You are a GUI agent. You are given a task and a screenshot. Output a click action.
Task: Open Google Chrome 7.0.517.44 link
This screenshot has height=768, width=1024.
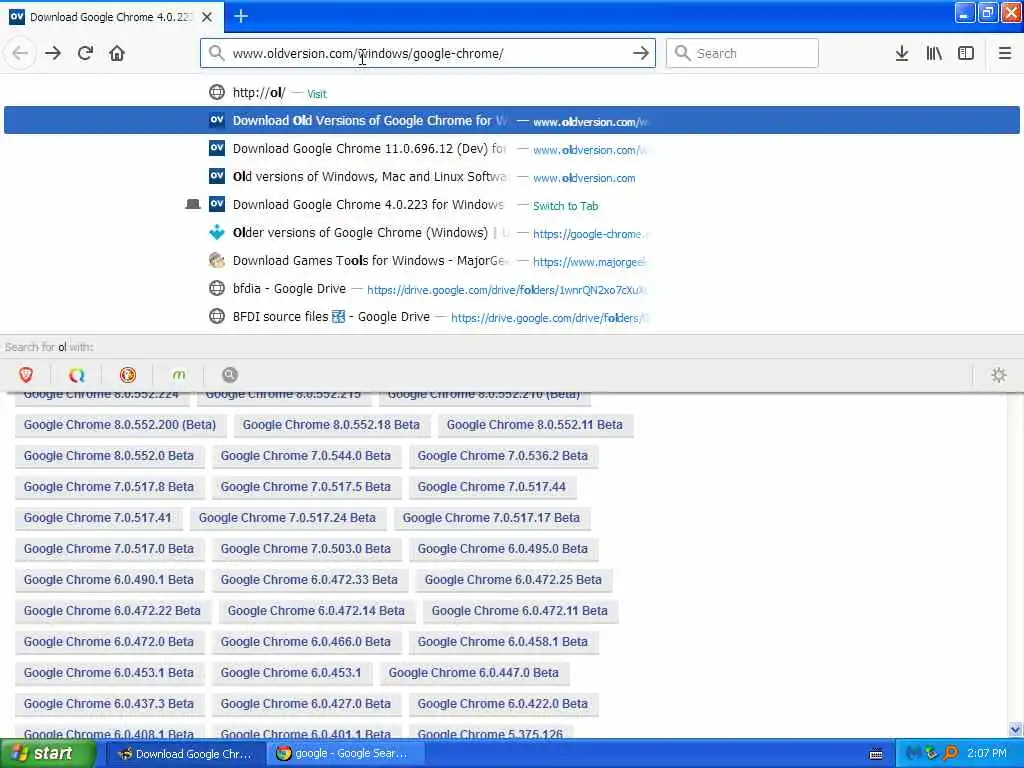point(492,487)
